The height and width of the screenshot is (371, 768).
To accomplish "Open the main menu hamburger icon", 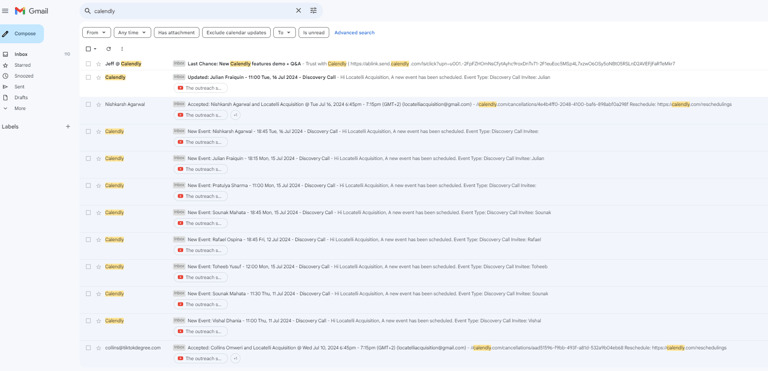I will coord(5,11).
